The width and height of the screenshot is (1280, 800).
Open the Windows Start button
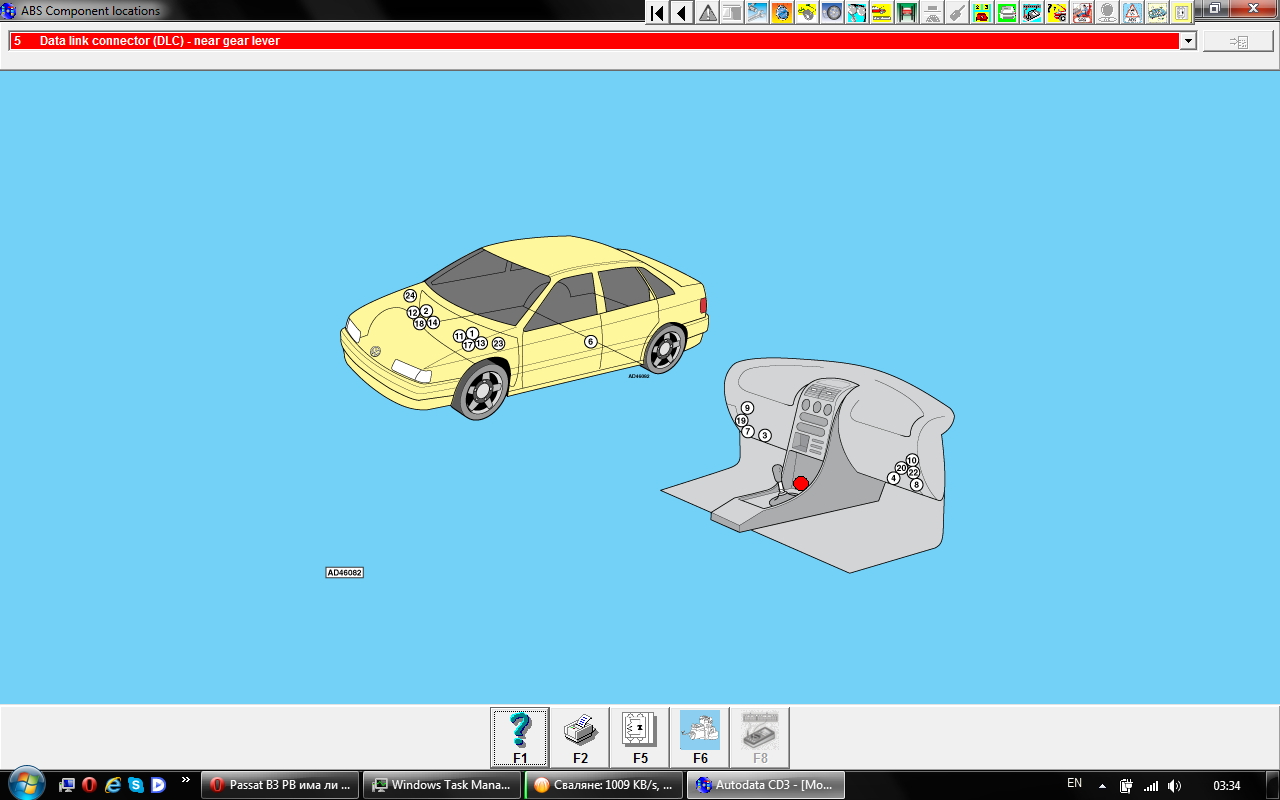click(x=26, y=783)
